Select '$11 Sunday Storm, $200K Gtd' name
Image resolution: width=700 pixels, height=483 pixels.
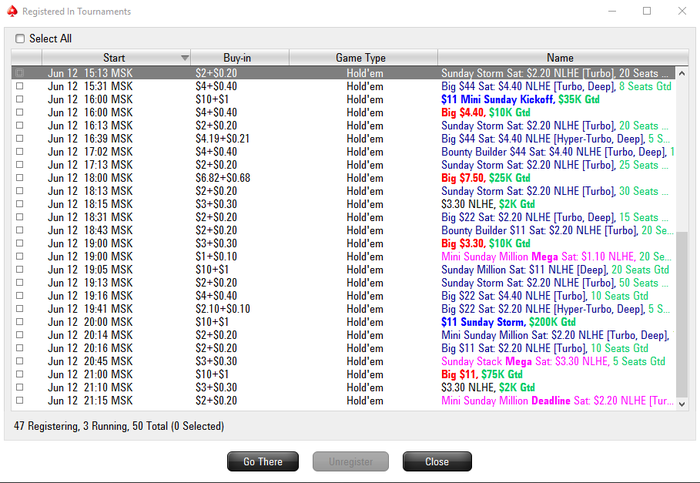tap(508, 322)
